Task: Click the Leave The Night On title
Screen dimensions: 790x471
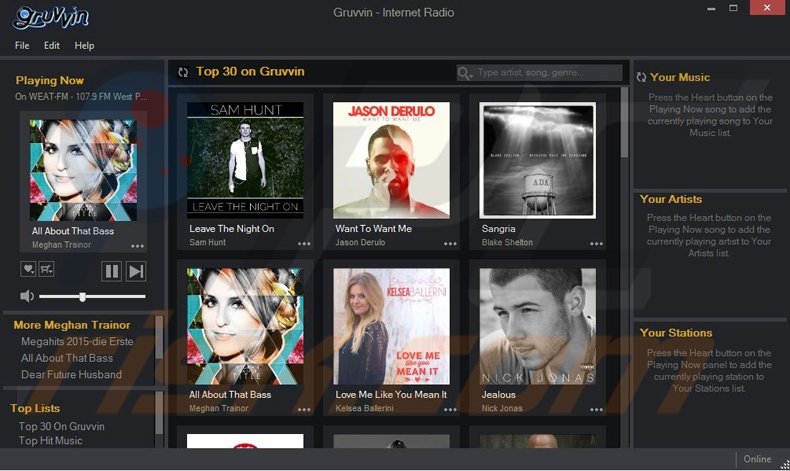Action: click(x=232, y=229)
